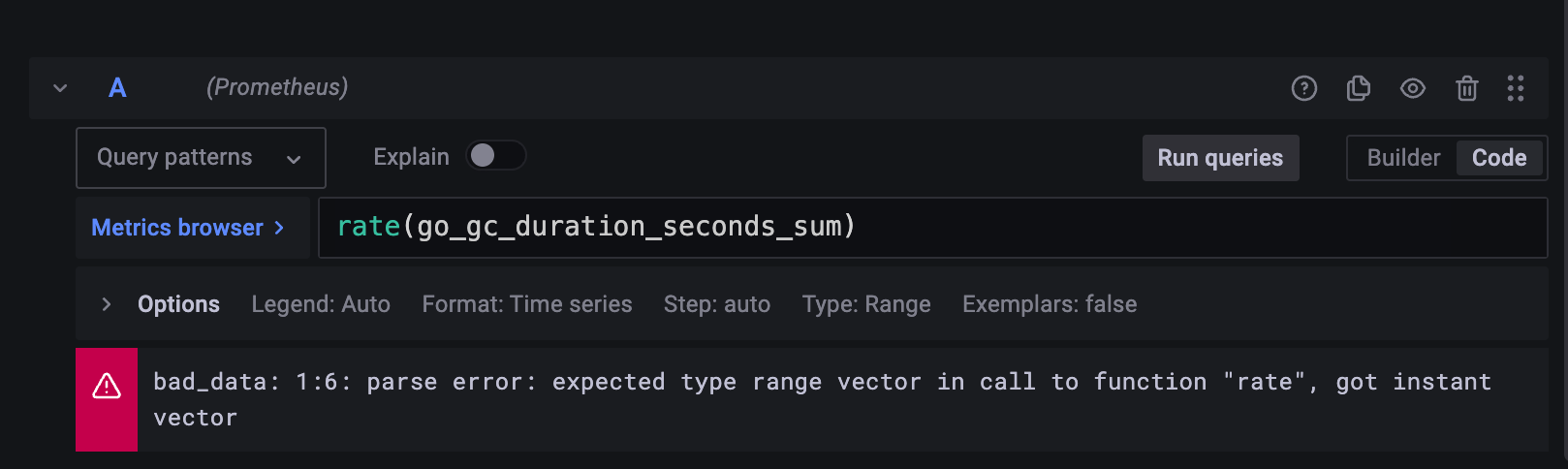Switch to Builder mode
This screenshot has width=1568, height=469.
coord(1403,158)
